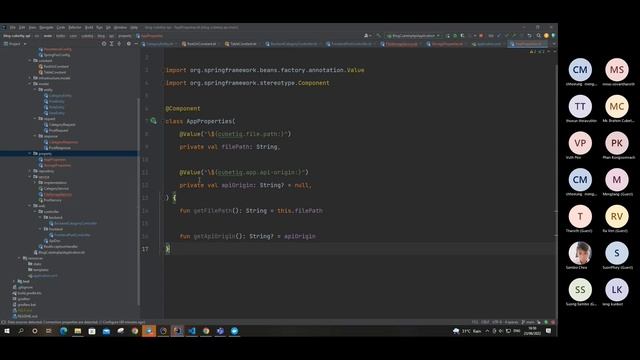Open Microsoft Edge from taskbar
Image resolution: width=640 pixels, height=360 pixels.
click(63, 331)
